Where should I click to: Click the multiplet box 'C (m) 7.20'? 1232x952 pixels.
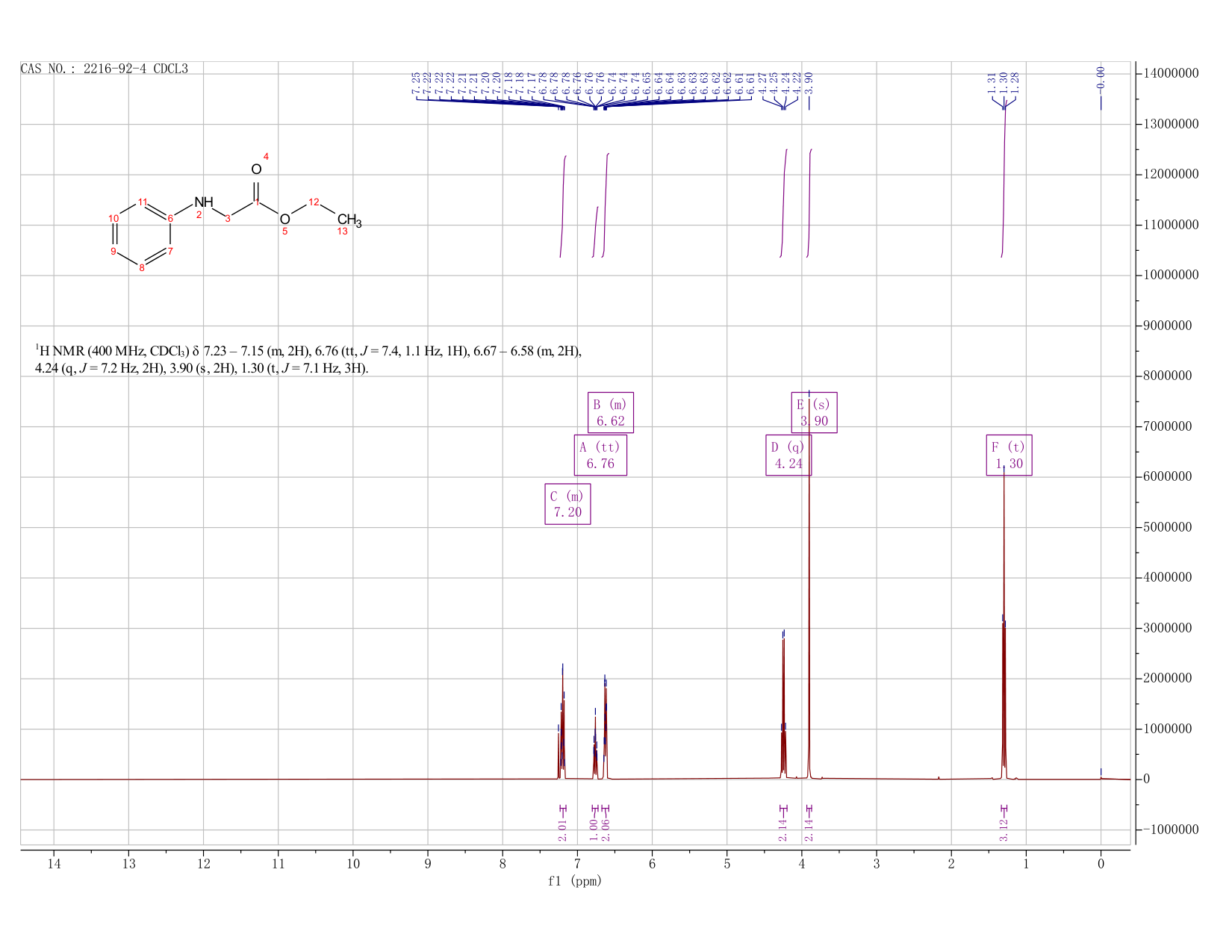coord(567,504)
